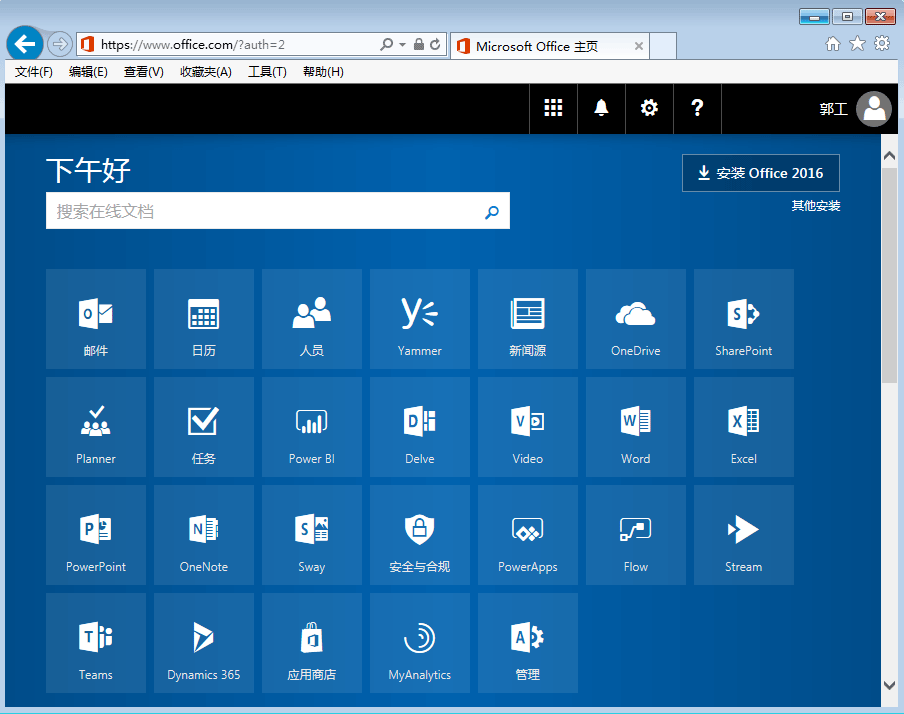Click the browser forward arrow
904x714 pixels.
(x=59, y=44)
